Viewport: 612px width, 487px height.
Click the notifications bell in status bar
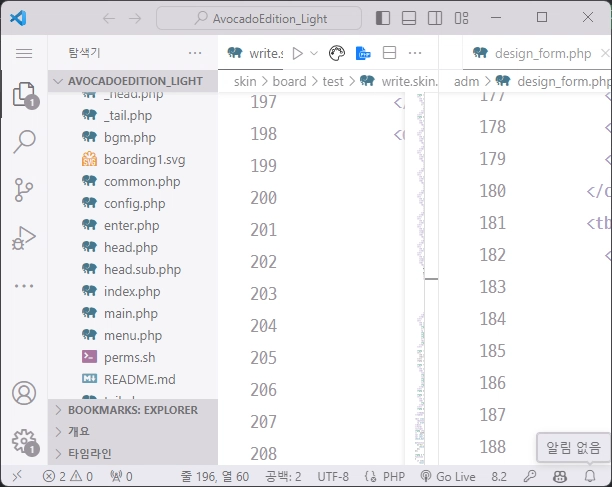point(590,477)
